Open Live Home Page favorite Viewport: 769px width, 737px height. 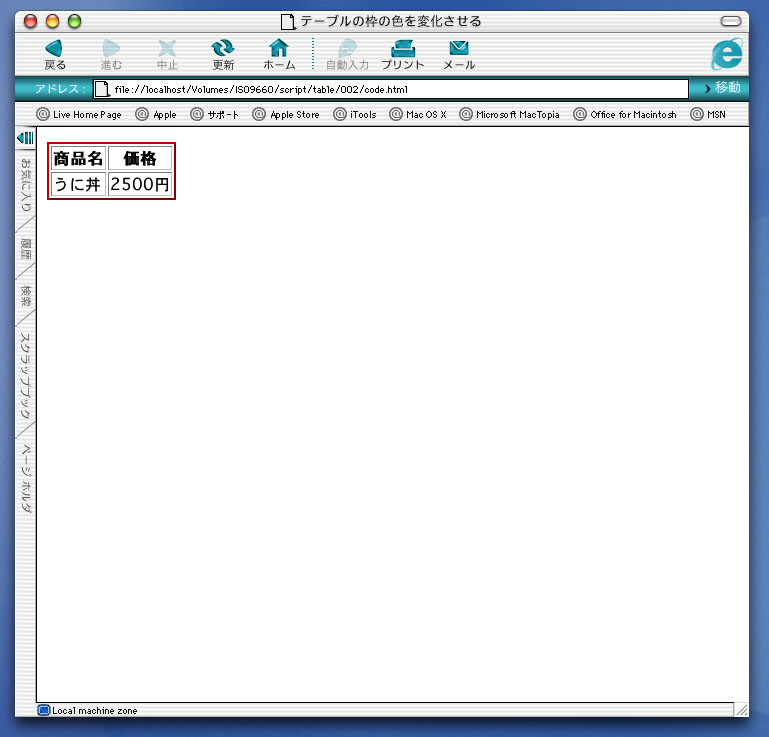click(x=78, y=114)
